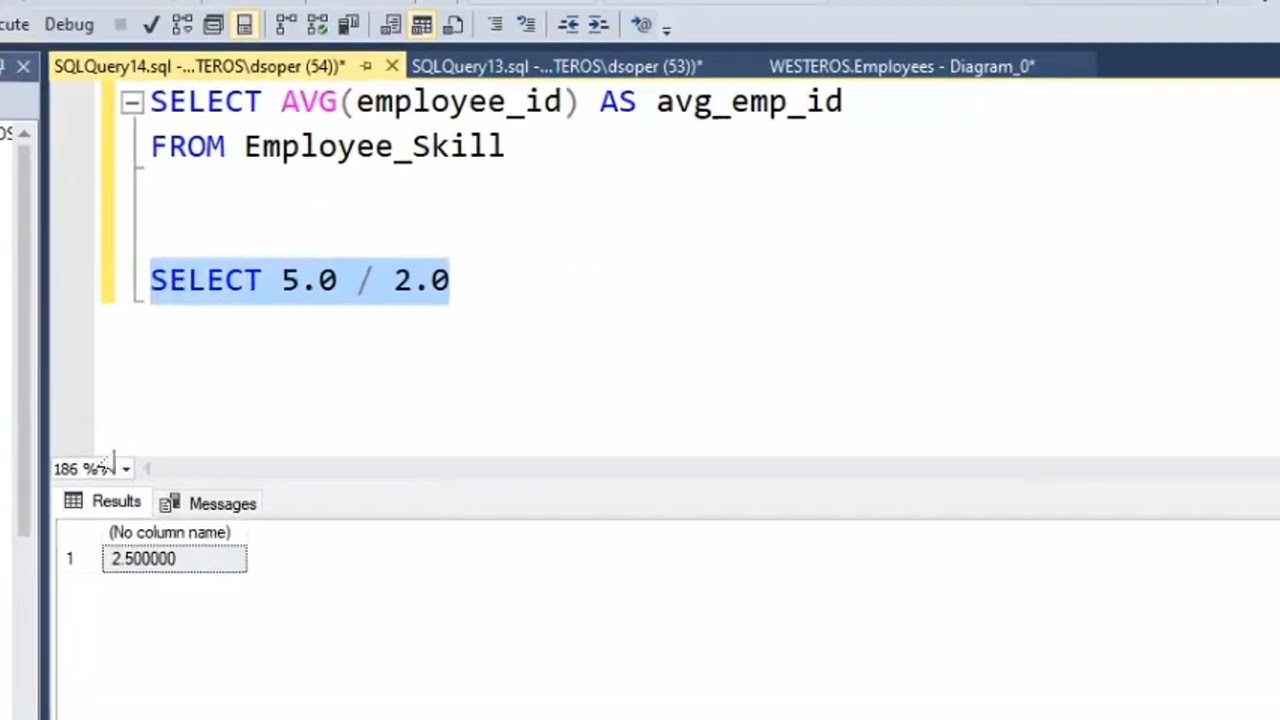This screenshot has width=1280, height=720.
Task: Open the toolbar overflow options arrow
Action: tap(667, 29)
